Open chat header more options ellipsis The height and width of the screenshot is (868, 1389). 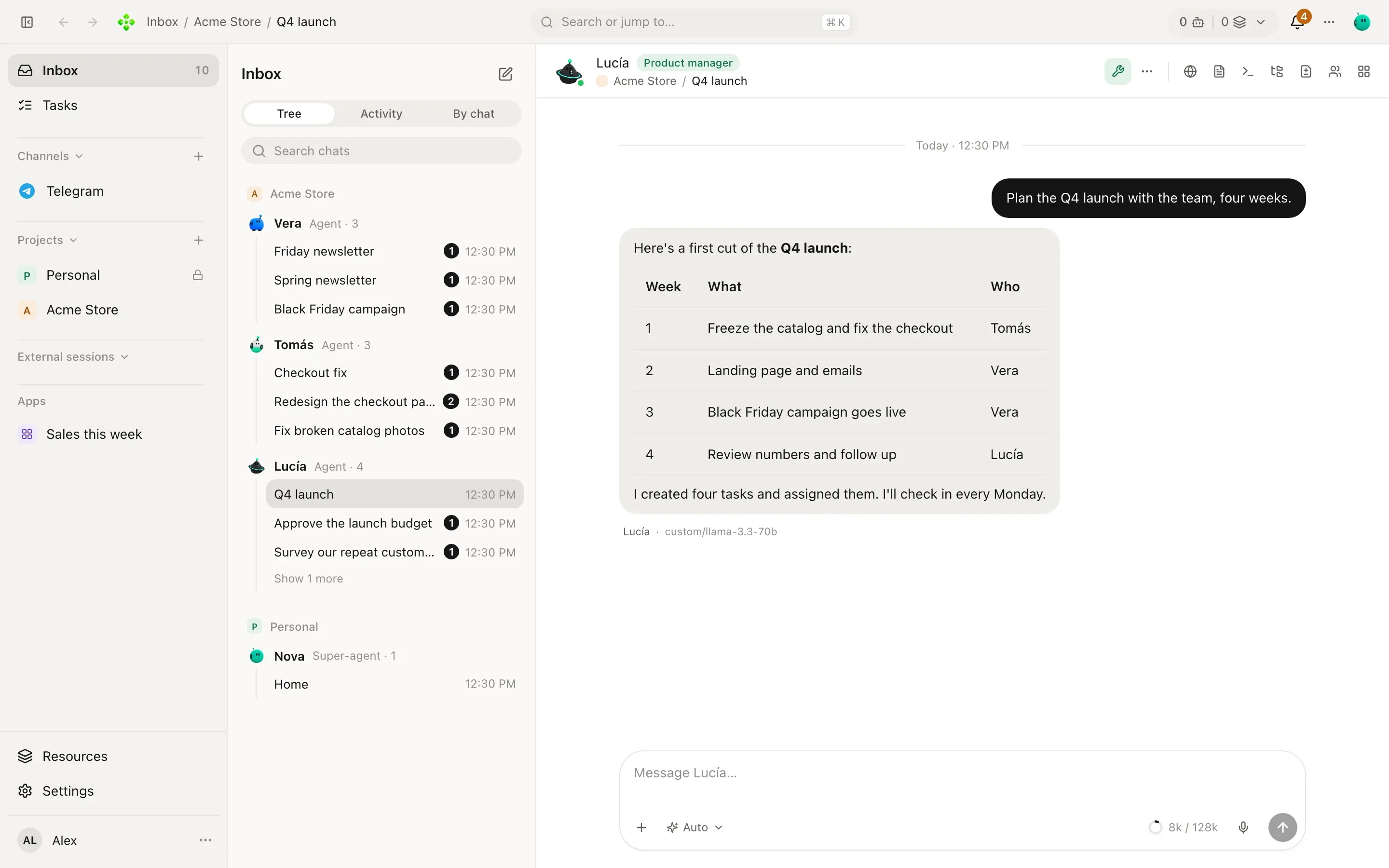(1147, 71)
